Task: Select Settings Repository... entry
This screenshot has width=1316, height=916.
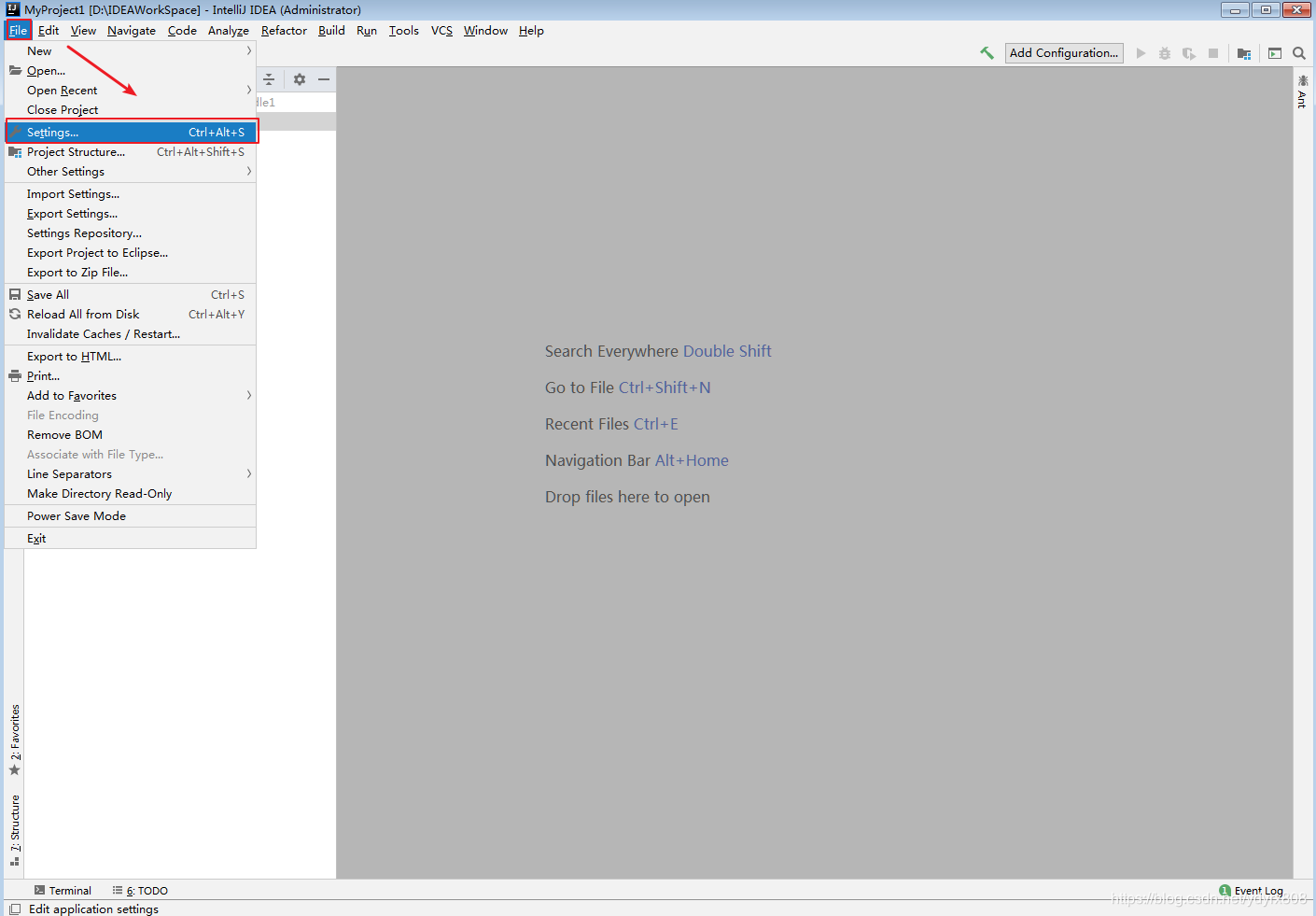Action: (131, 233)
